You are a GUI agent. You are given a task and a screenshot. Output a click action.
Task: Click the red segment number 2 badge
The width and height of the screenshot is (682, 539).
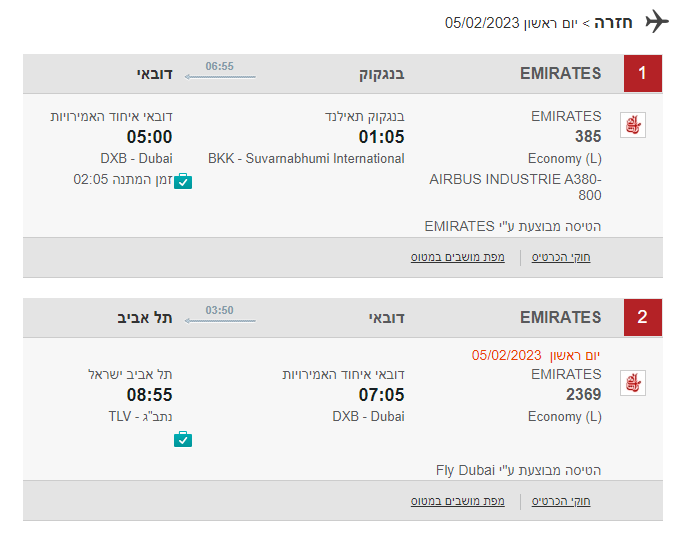(x=643, y=317)
